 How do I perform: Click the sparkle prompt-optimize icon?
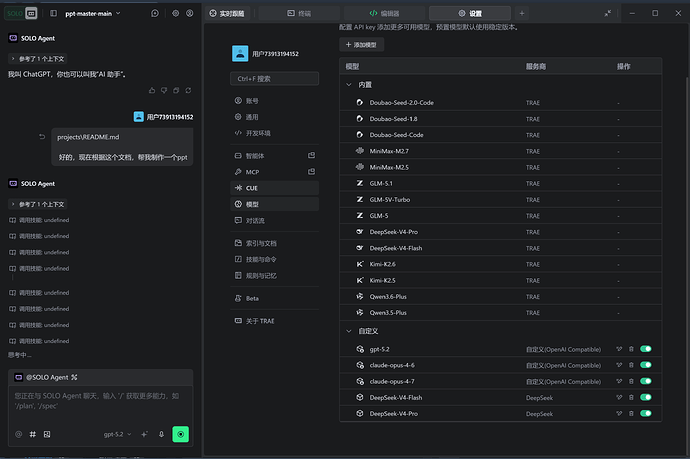(144, 434)
